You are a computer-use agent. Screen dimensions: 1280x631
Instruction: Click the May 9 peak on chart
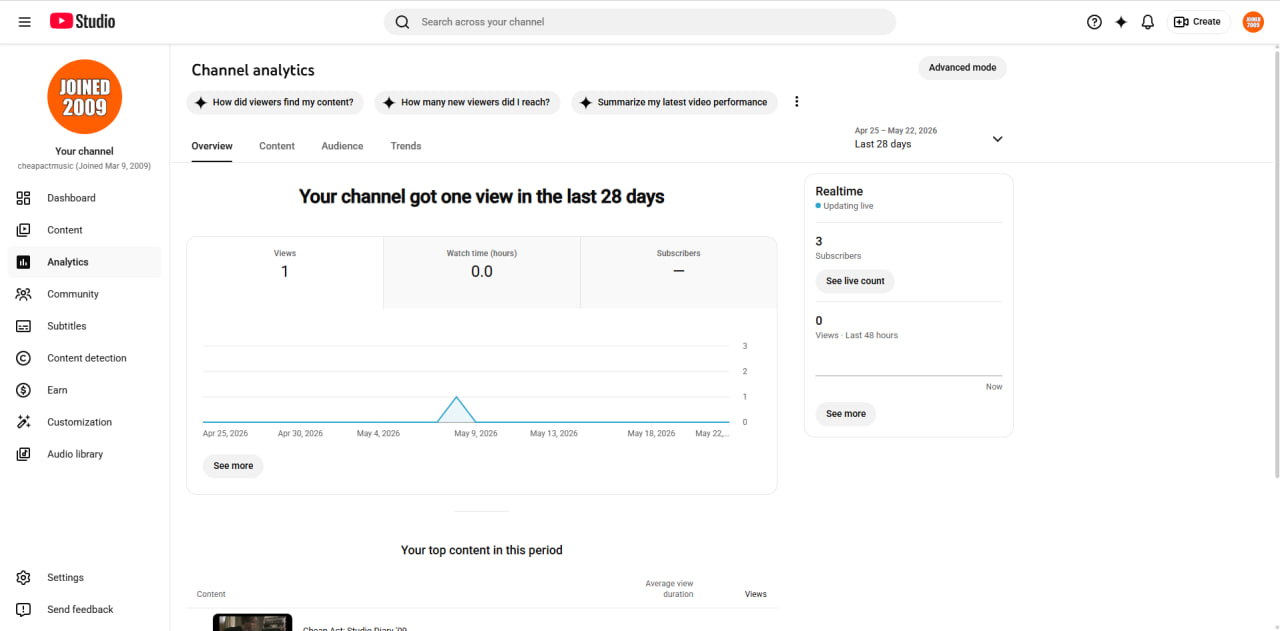coord(457,398)
